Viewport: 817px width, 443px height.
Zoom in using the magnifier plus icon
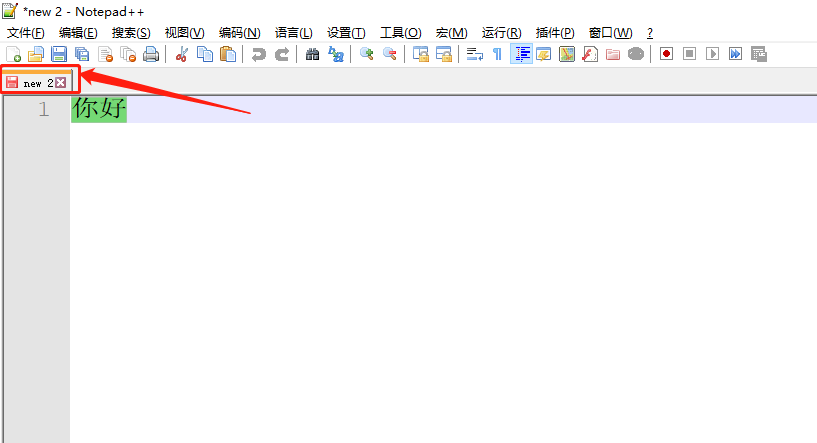(366, 54)
